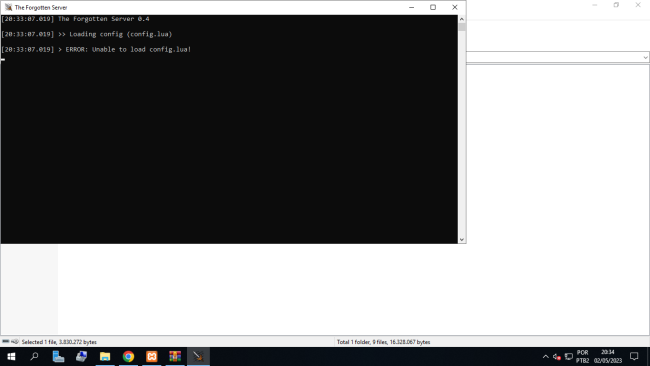Click console scrollbar down arrow
The image size is (650, 366).
[x=462, y=240]
